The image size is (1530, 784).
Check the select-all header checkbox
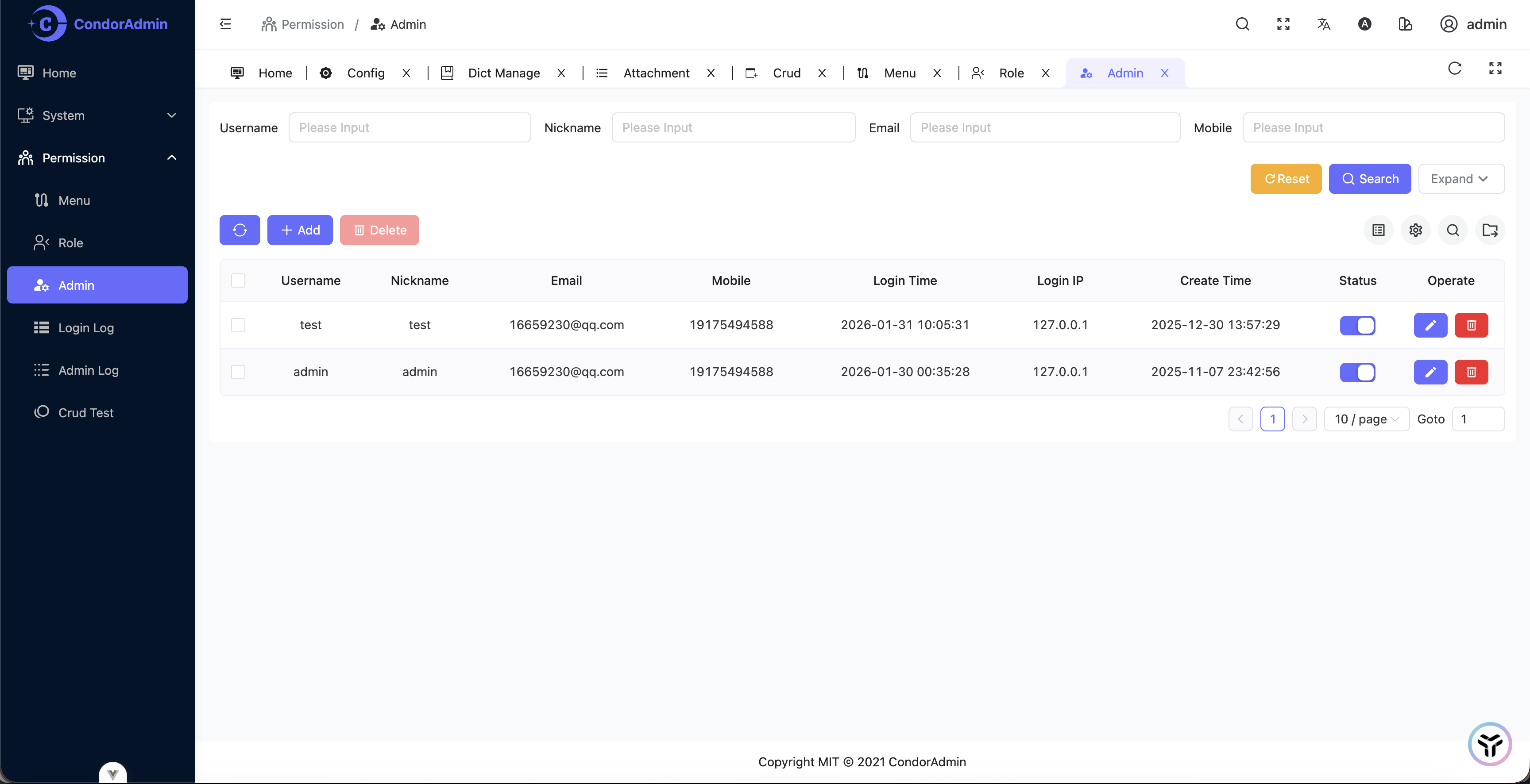(238, 281)
